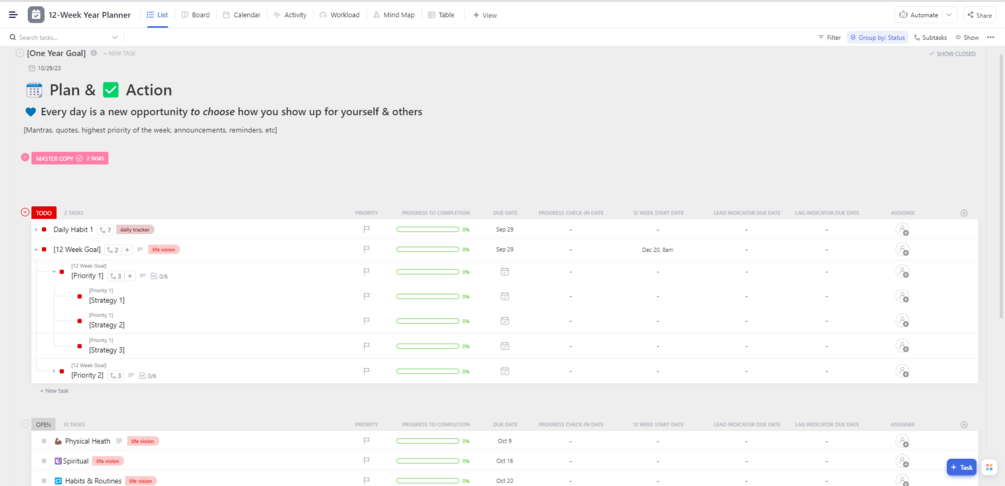Viewport: 1005px width, 486px height.
Task: Add a subtask to [Priority 1]
Action: tap(129, 276)
